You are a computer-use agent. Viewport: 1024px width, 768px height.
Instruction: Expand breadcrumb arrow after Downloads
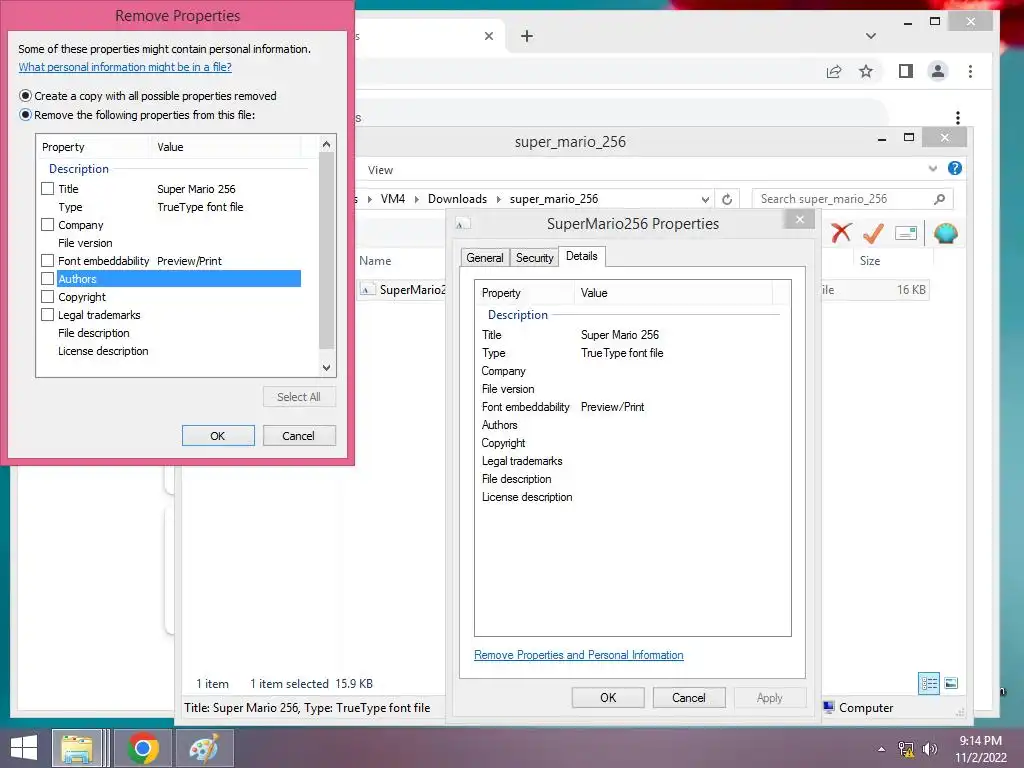pos(498,199)
